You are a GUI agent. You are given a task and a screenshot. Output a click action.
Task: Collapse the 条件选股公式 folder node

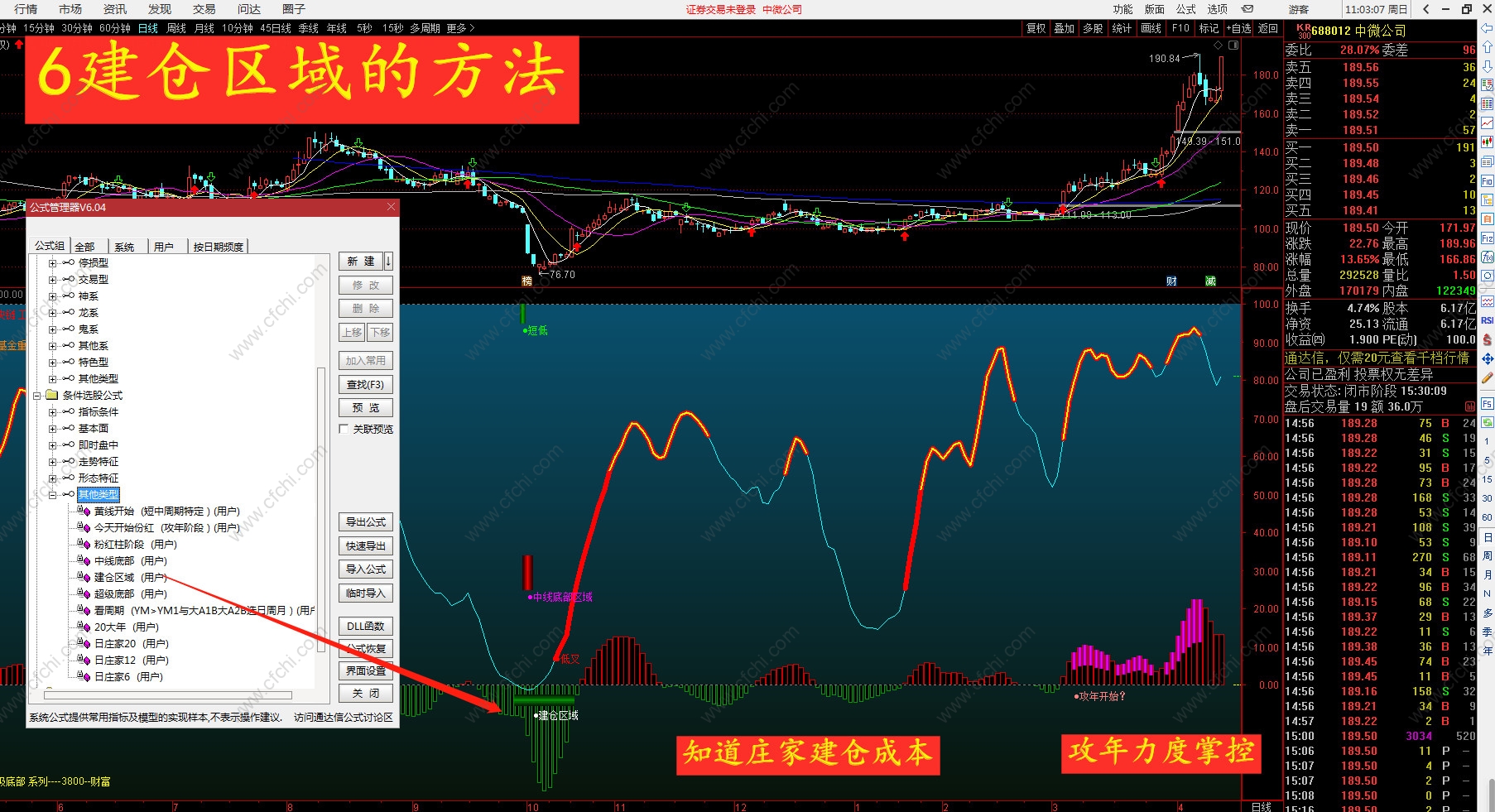click(x=36, y=395)
